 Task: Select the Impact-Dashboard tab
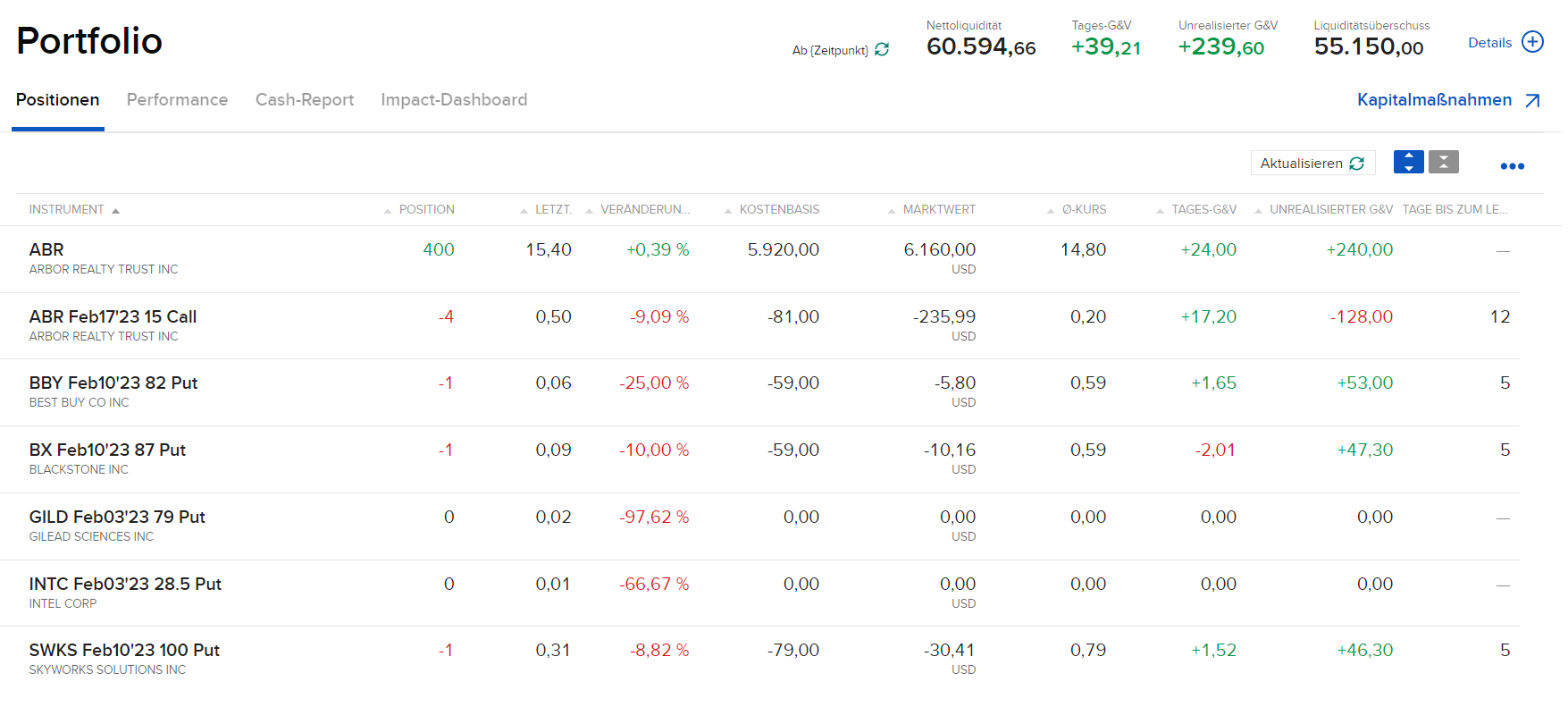tap(454, 100)
